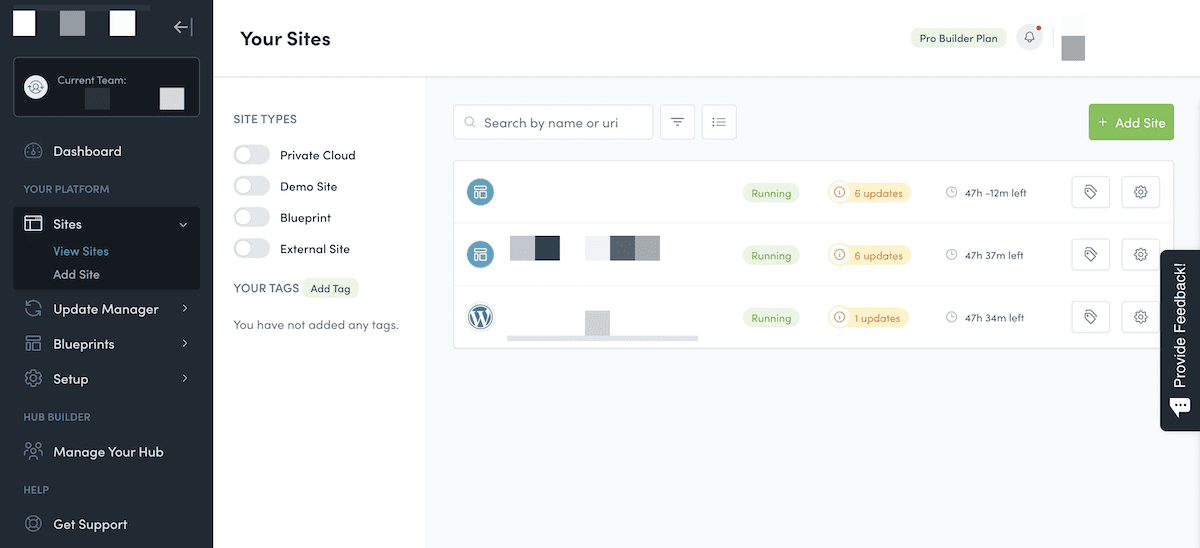This screenshot has width=1200, height=548.
Task: Click tag icon in the 47h 34m row
Action: pyautogui.click(x=1090, y=318)
